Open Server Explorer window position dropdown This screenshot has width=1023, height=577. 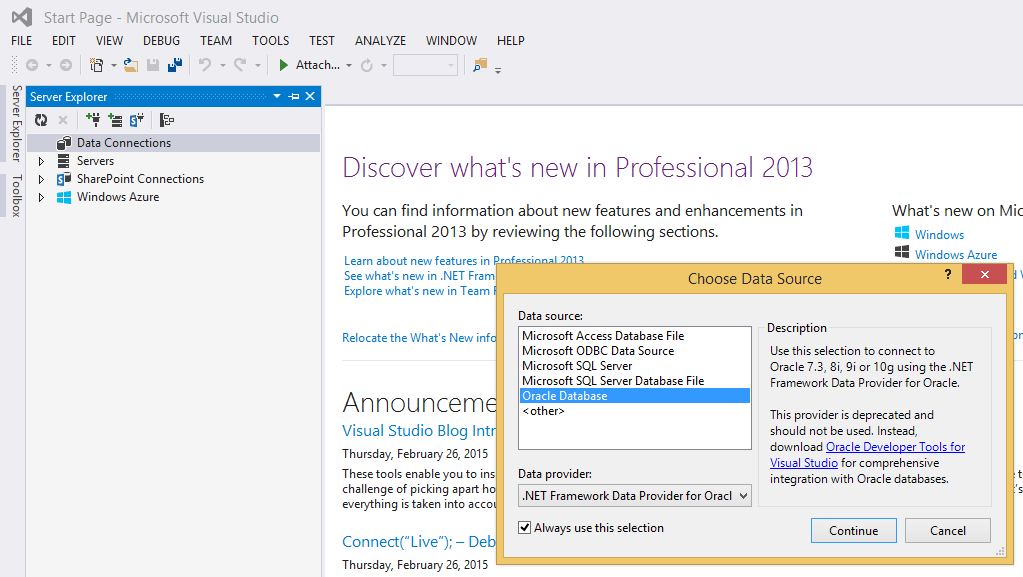pos(277,97)
